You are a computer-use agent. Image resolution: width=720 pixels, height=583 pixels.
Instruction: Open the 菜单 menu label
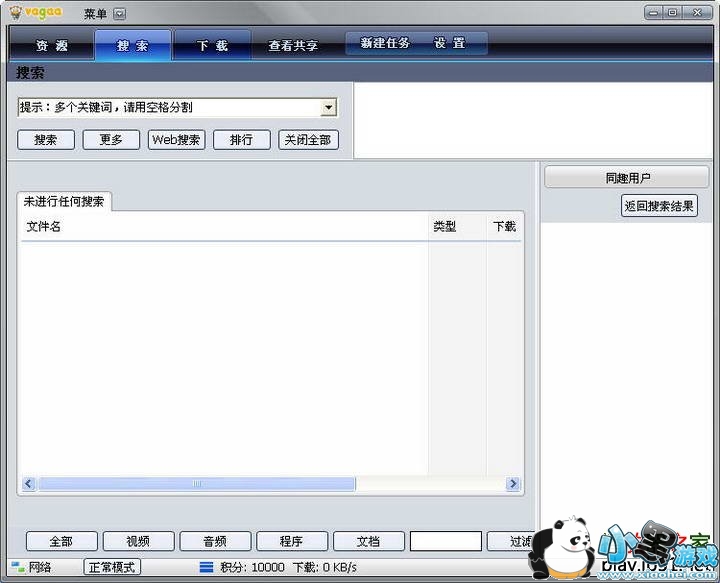[96, 14]
